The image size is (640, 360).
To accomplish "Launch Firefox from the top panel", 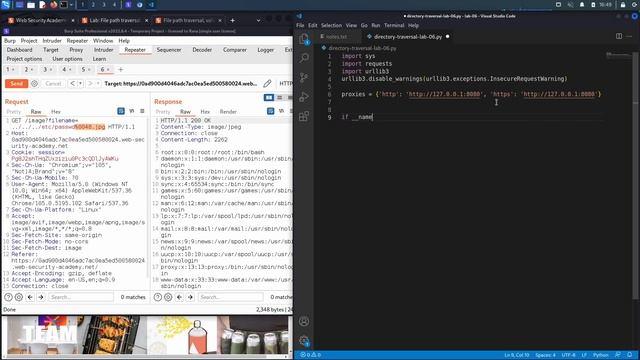I will (53, 5).
